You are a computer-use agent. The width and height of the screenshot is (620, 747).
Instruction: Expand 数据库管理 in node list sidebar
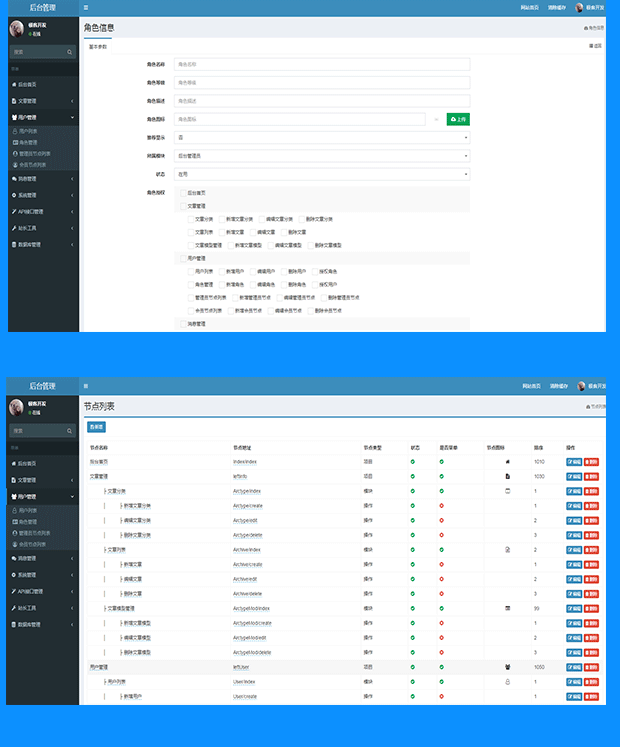(x=43, y=624)
